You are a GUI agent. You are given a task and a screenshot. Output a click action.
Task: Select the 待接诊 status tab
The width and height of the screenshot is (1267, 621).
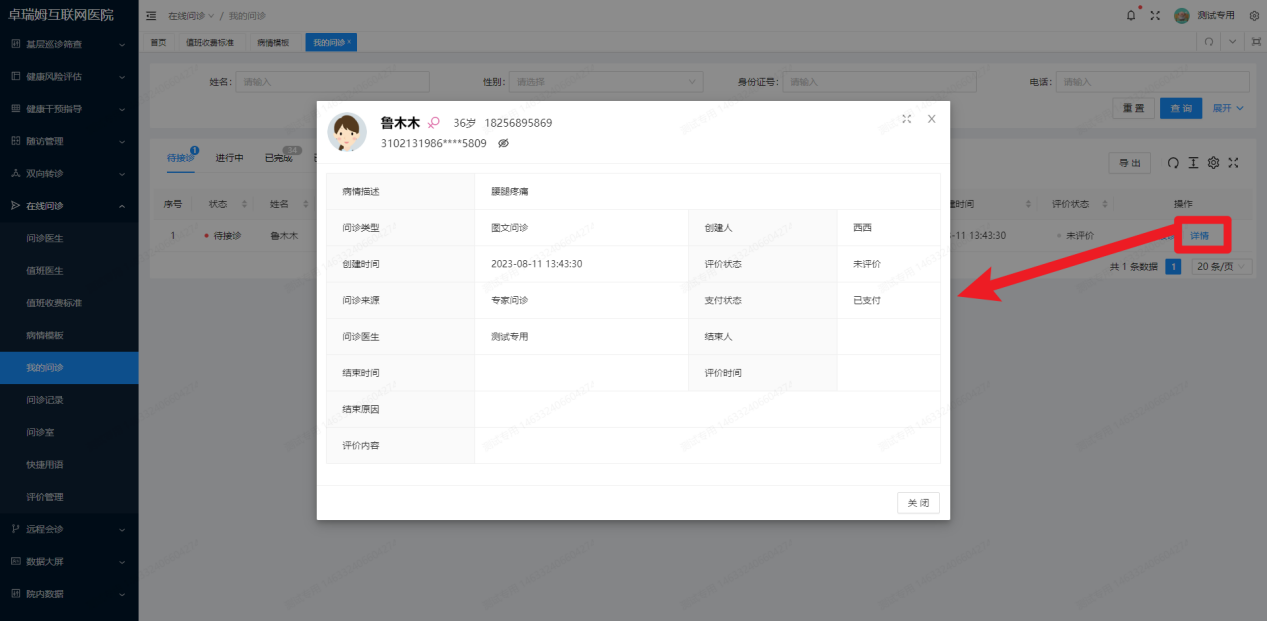click(x=180, y=158)
